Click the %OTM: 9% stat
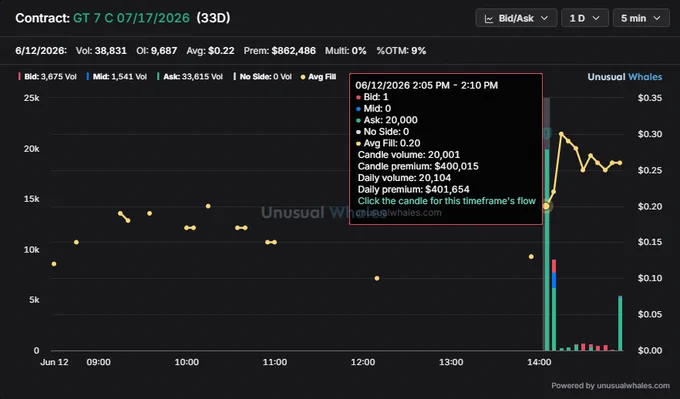This screenshot has height=399, width=680. tap(401, 51)
